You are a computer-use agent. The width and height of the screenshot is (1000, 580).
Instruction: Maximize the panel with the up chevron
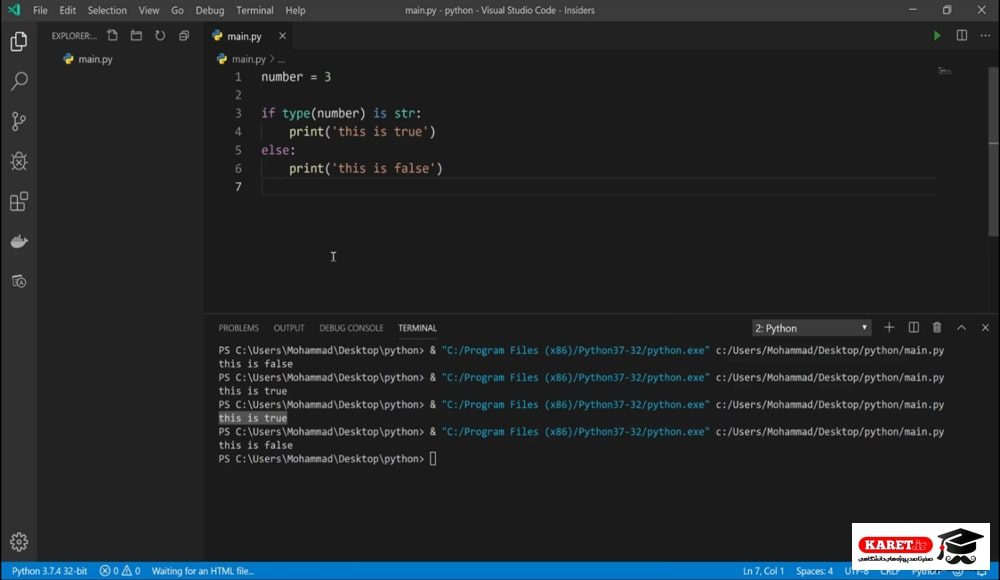[x=961, y=327]
